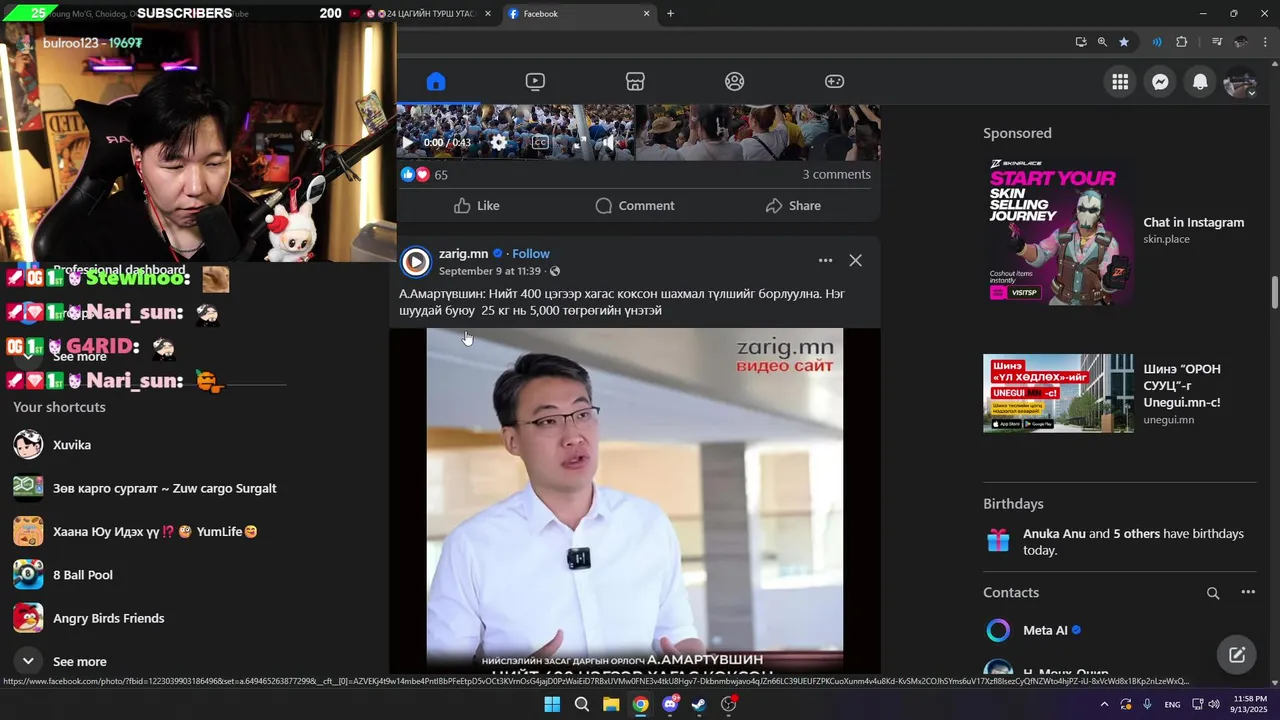Open the Facebook Groups icon

735,82
